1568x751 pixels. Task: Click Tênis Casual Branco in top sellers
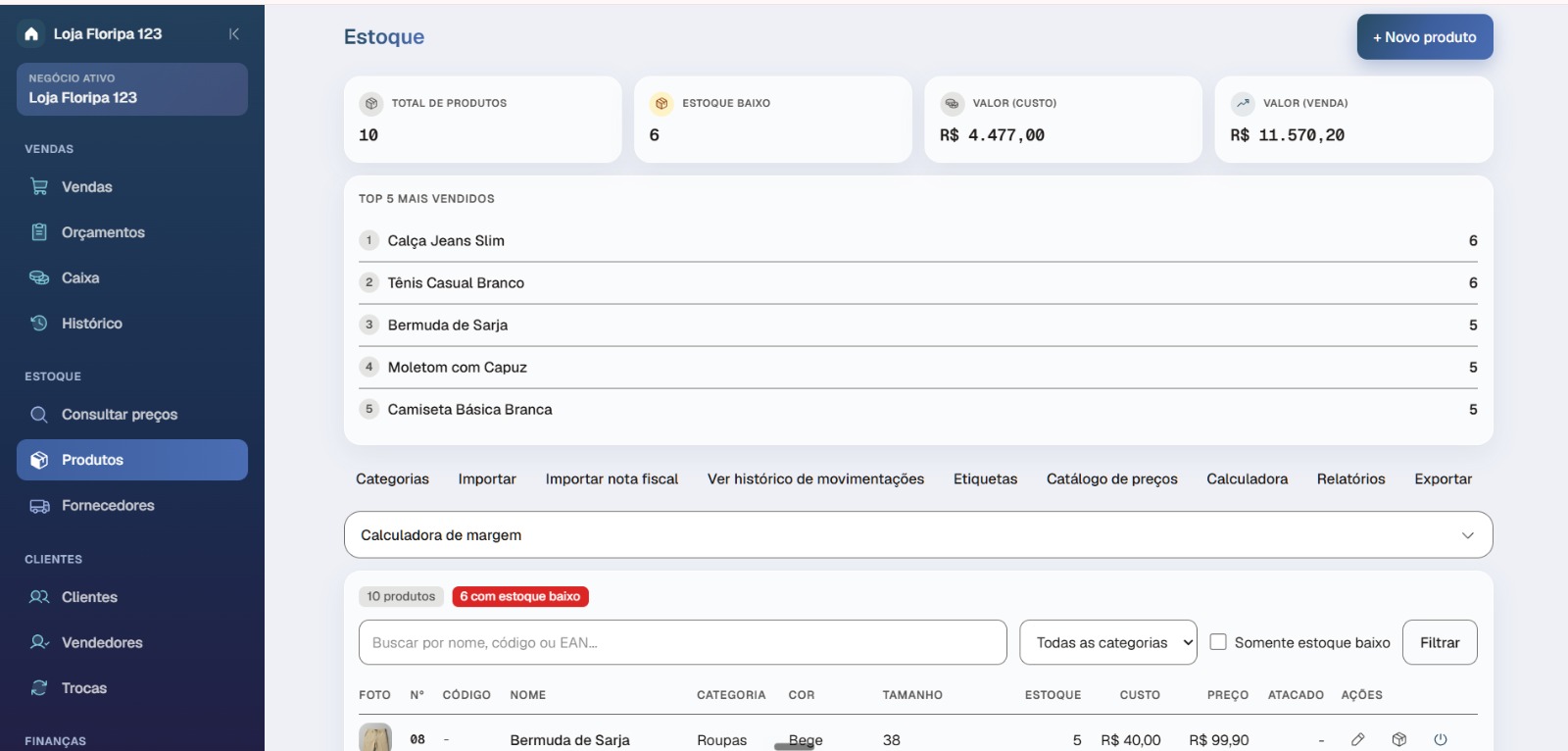click(456, 282)
